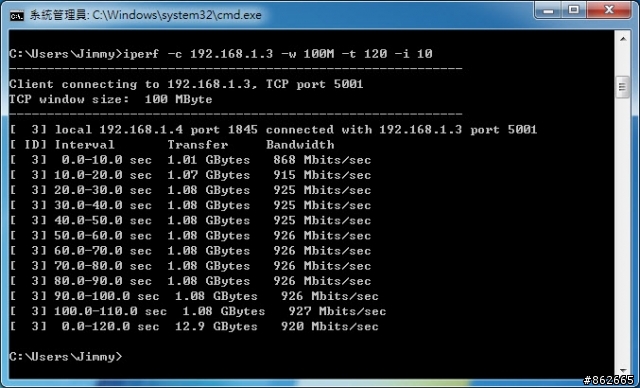Click the scrollbar up arrow
Viewport: 640px width, 388px height.
coord(623,39)
